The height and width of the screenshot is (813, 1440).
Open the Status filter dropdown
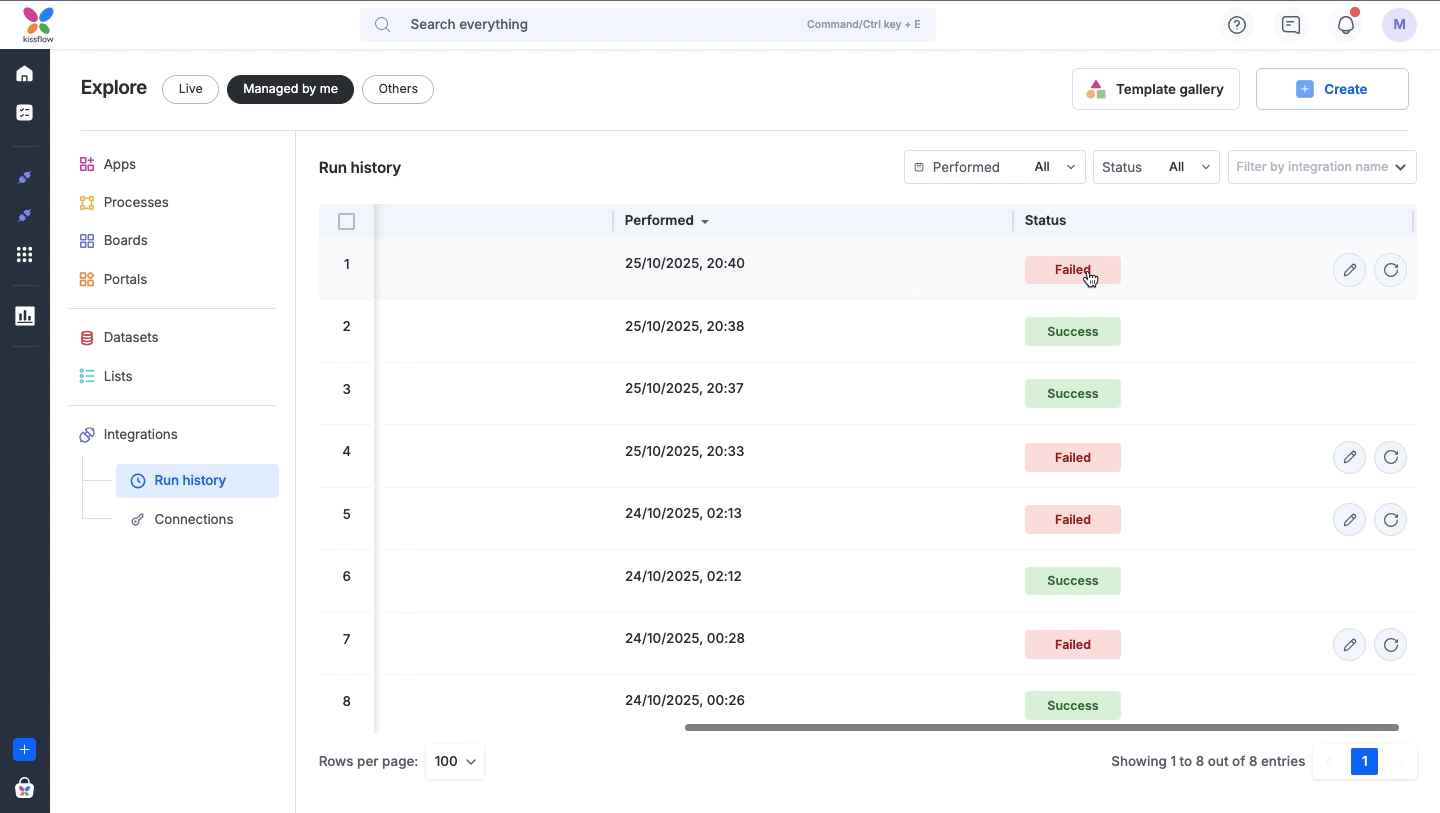tap(1155, 167)
